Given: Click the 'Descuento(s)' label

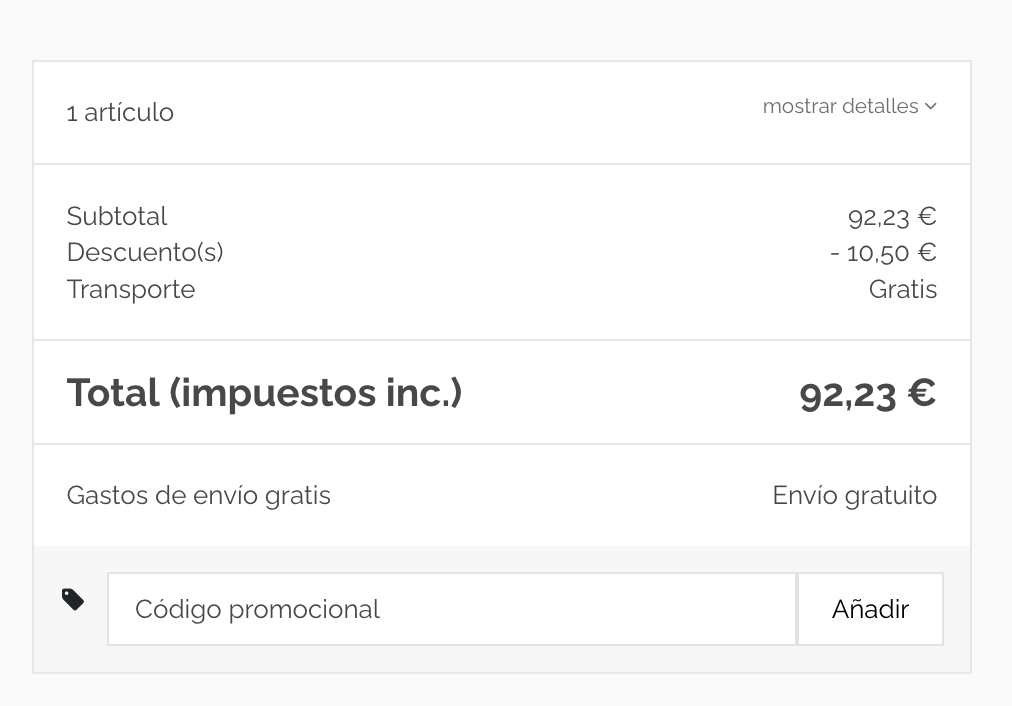Looking at the screenshot, I should pyautogui.click(x=145, y=253).
